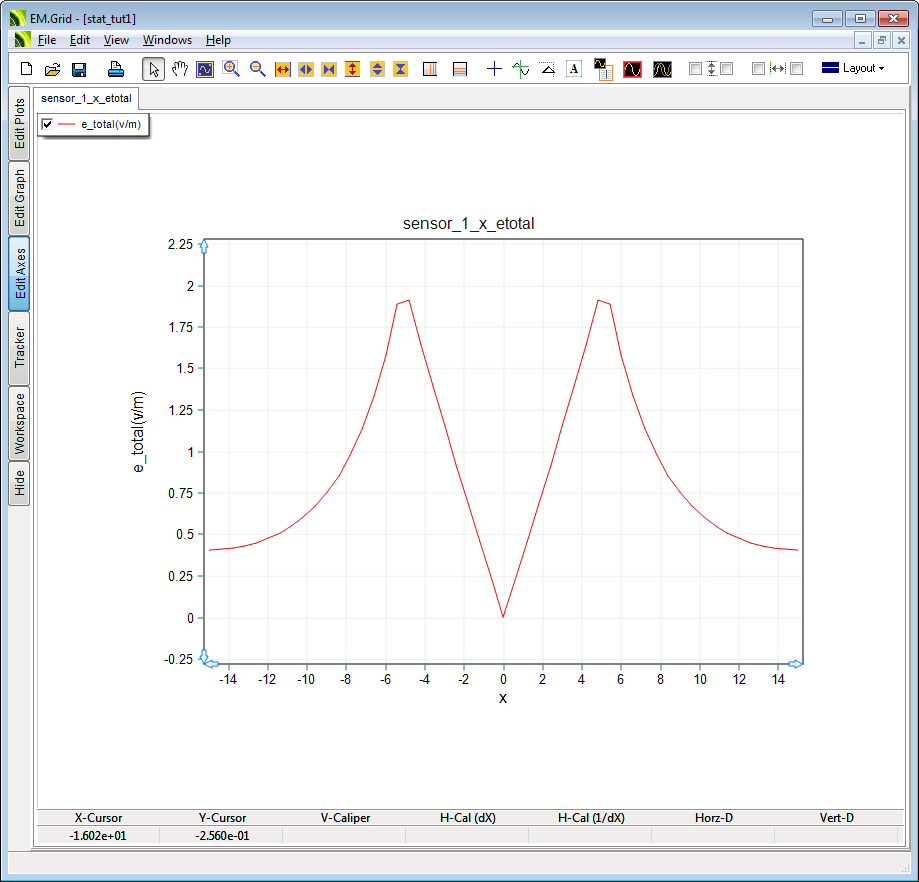Print the graph using the printer icon
The height and width of the screenshot is (882, 919).
tap(116, 69)
